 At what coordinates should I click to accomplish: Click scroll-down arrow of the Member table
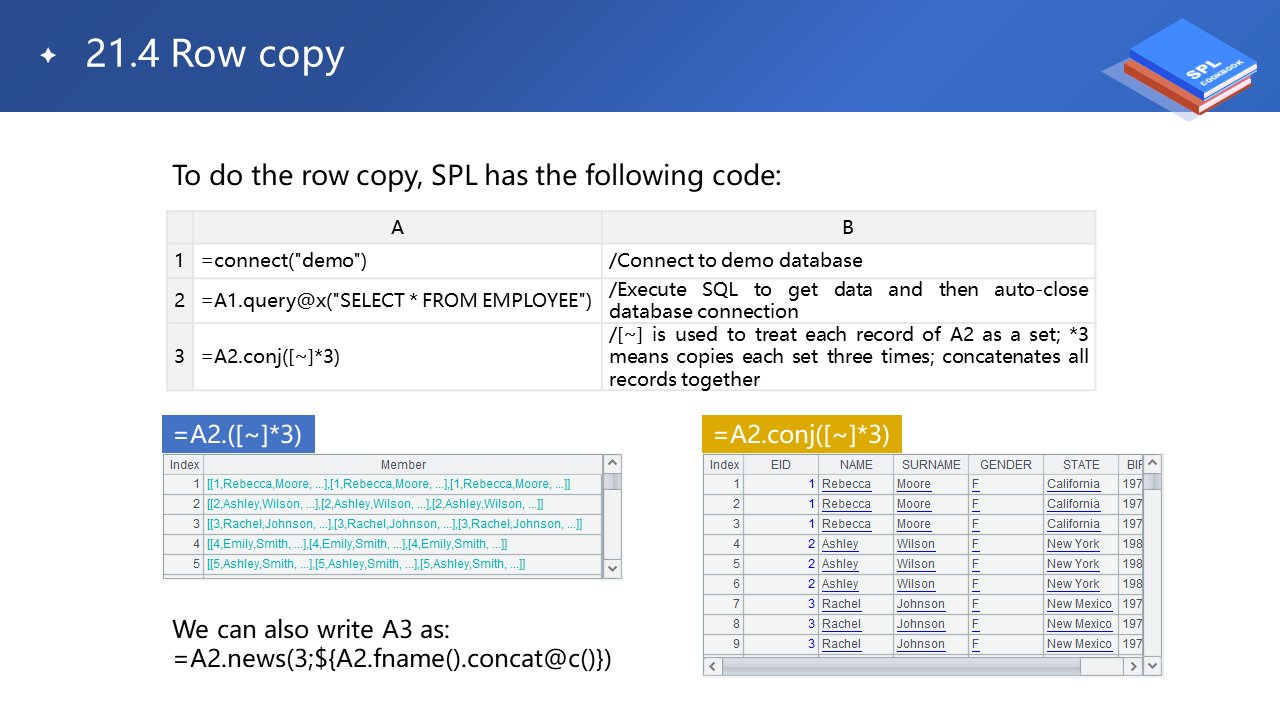click(x=613, y=568)
